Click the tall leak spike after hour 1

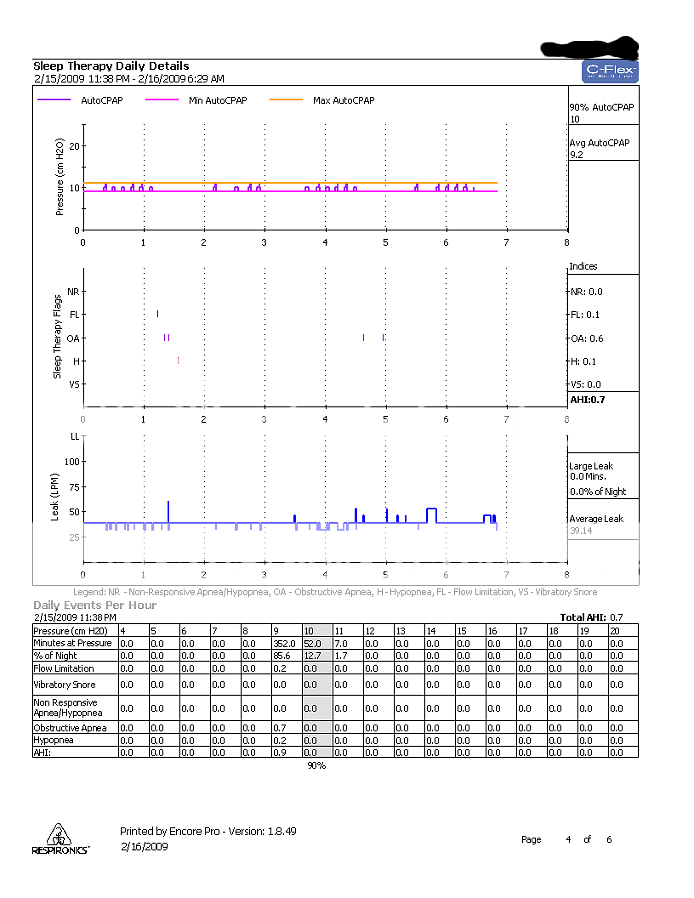pos(168,510)
